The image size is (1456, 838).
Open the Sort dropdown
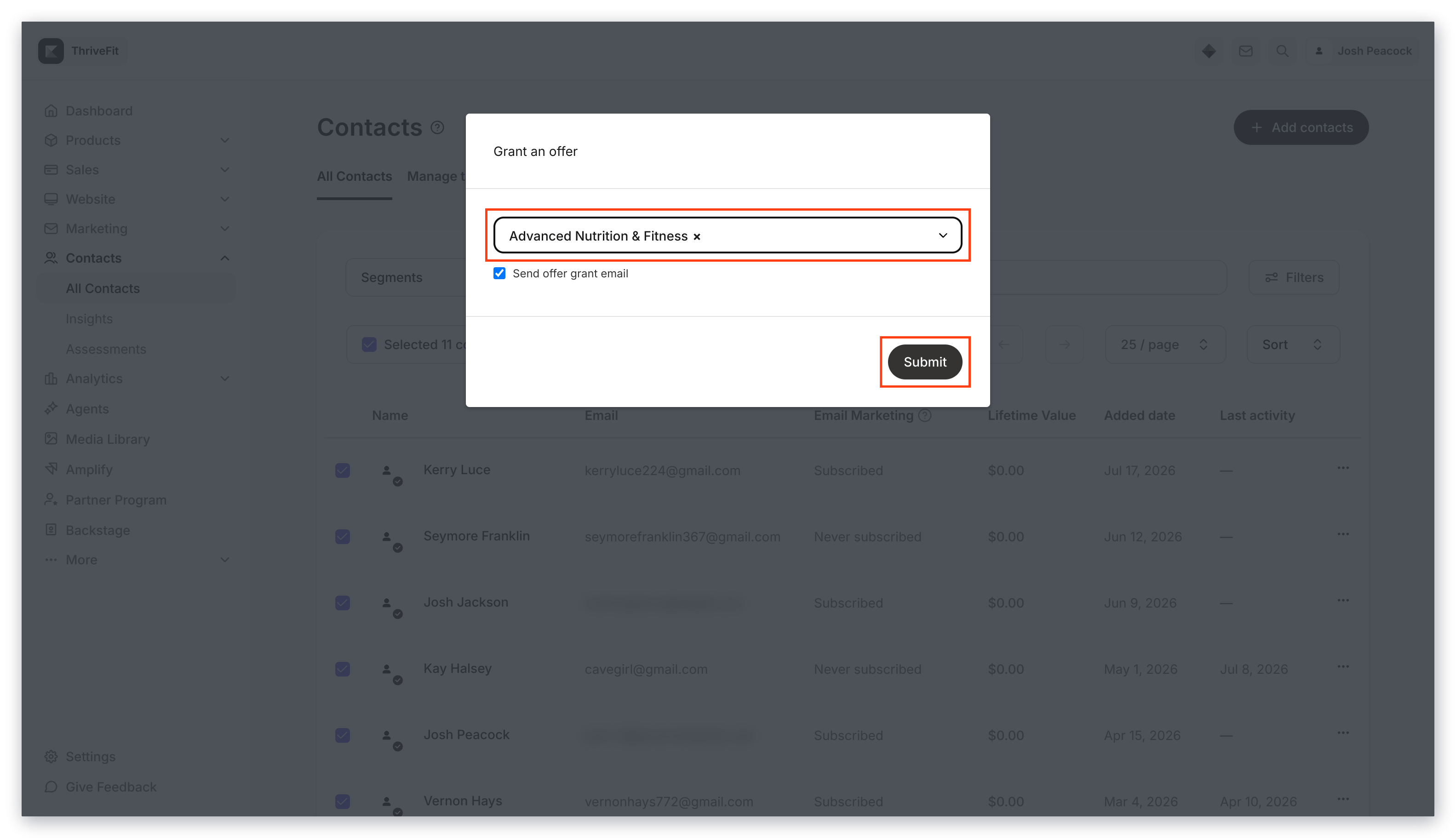pyautogui.click(x=1293, y=344)
